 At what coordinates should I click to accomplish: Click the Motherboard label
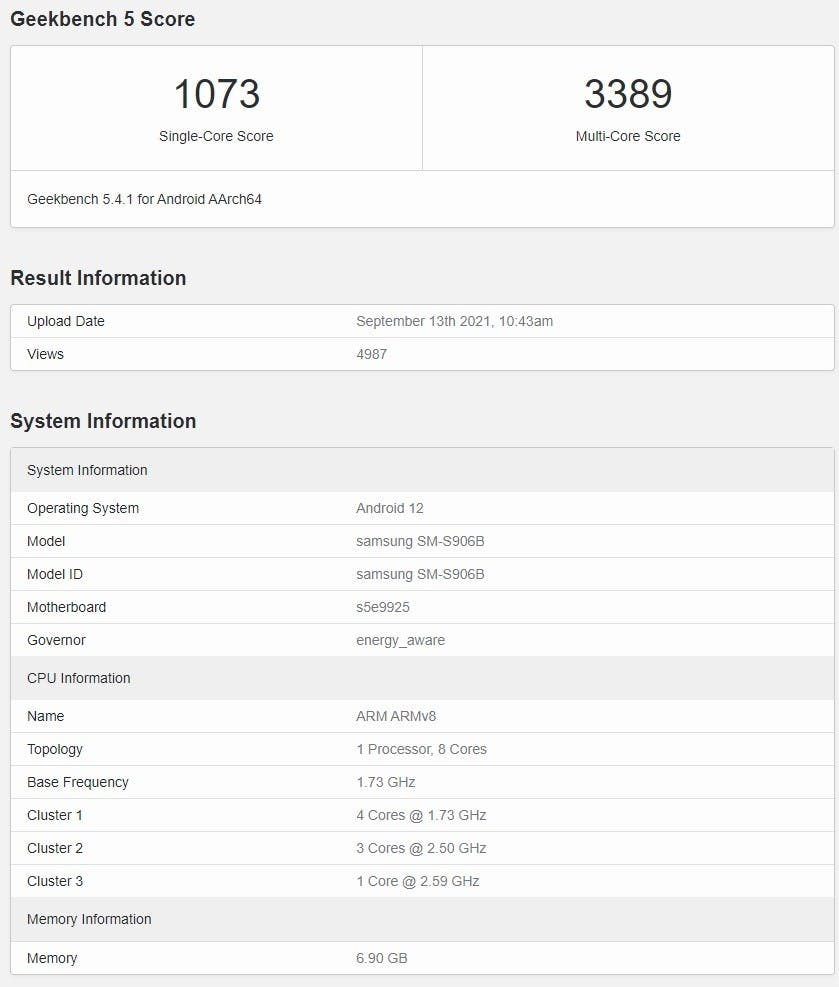pos(67,607)
